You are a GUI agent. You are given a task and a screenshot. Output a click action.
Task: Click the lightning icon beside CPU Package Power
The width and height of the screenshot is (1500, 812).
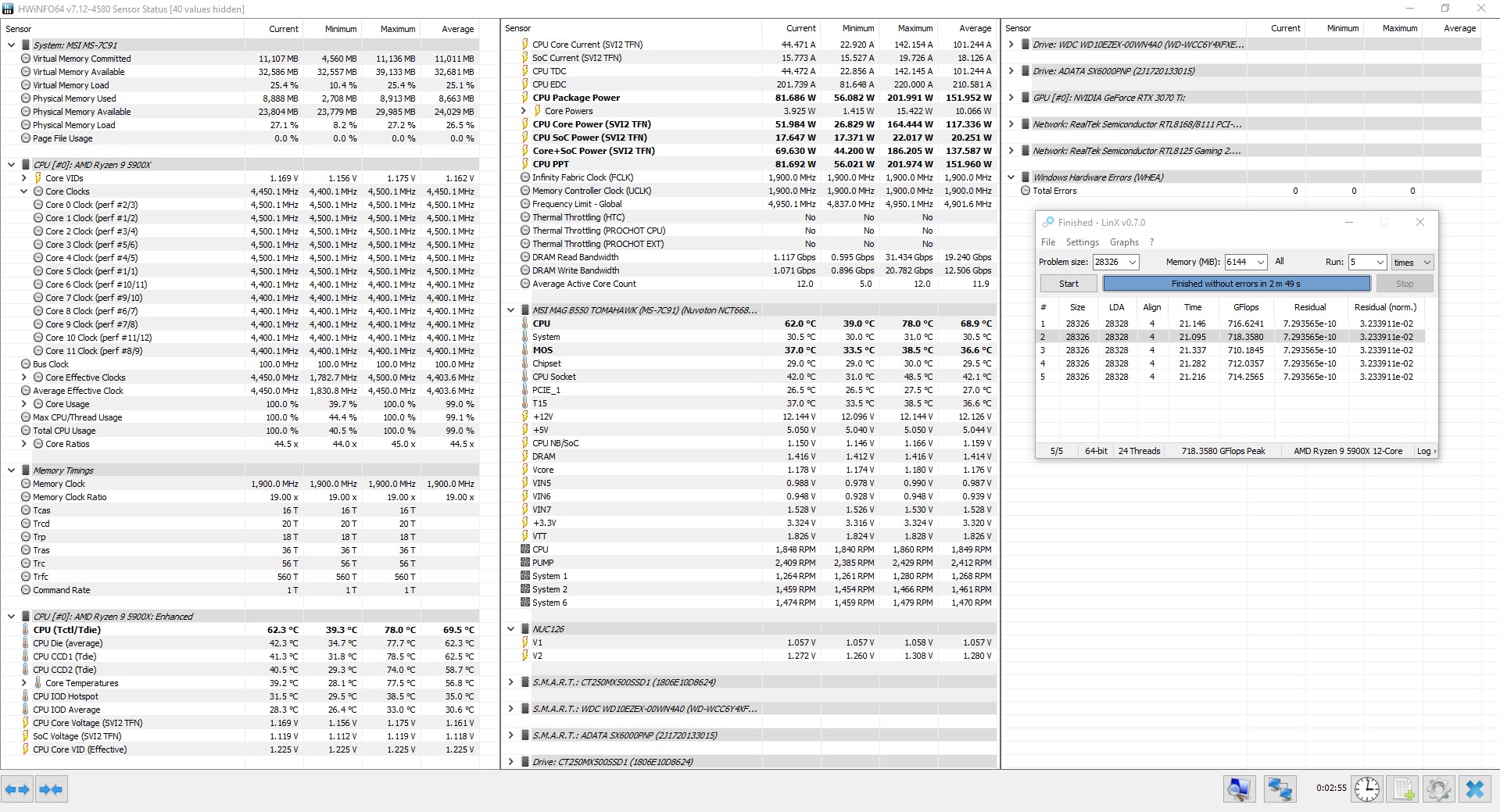(x=525, y=98)
